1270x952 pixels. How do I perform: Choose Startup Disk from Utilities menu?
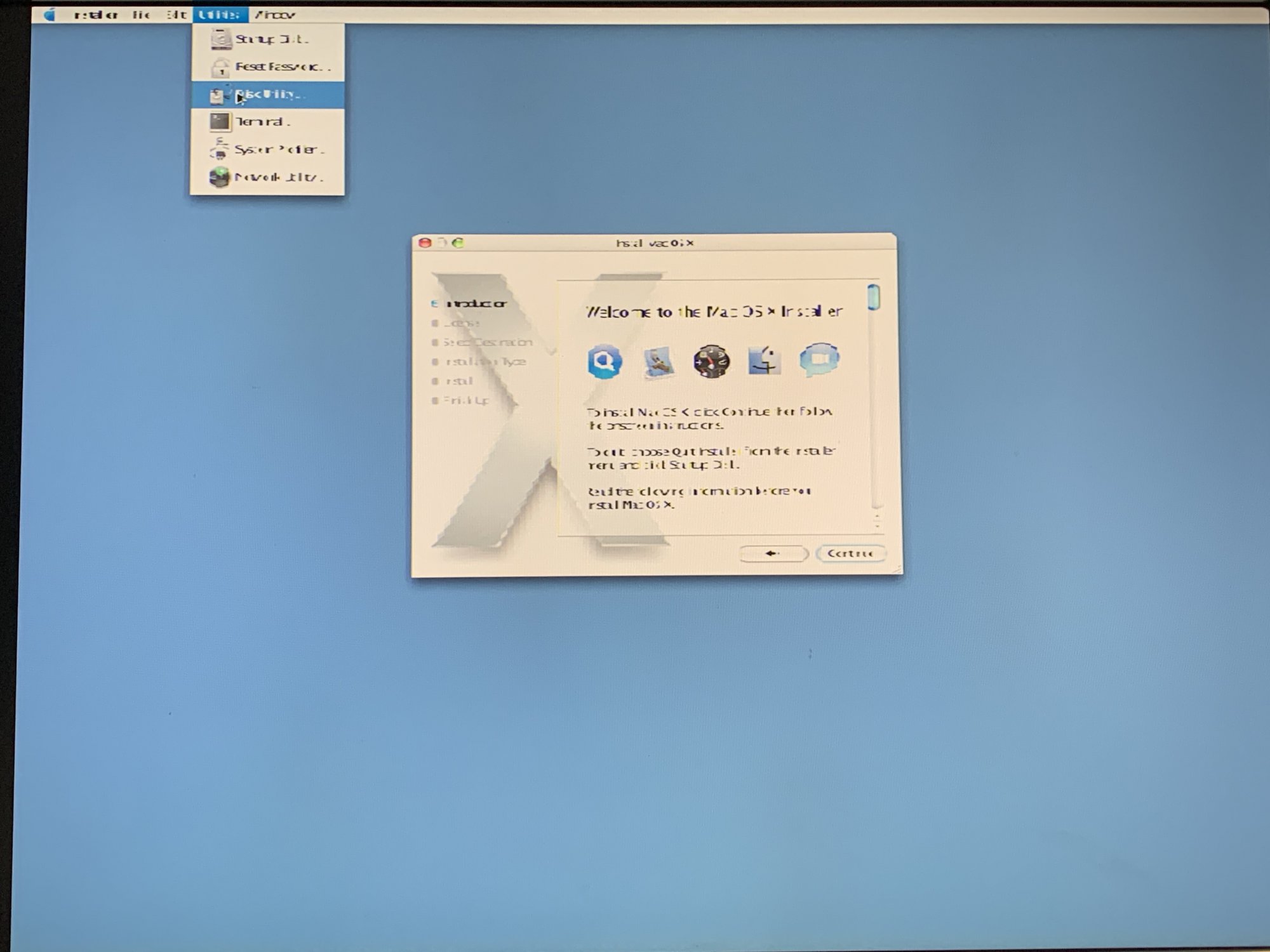click(x=268, y=39)
